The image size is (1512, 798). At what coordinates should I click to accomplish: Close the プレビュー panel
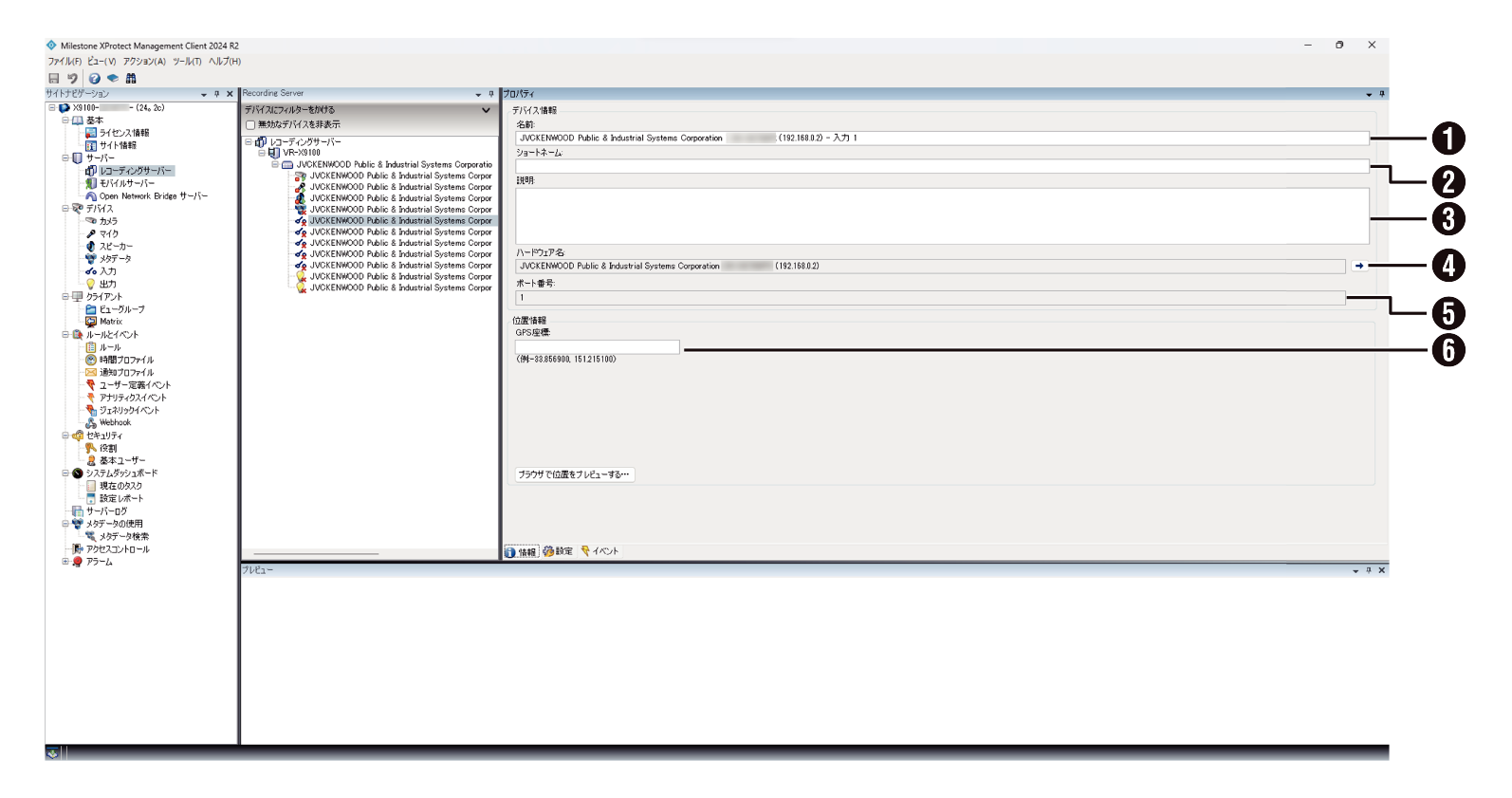click(1382, 570)
